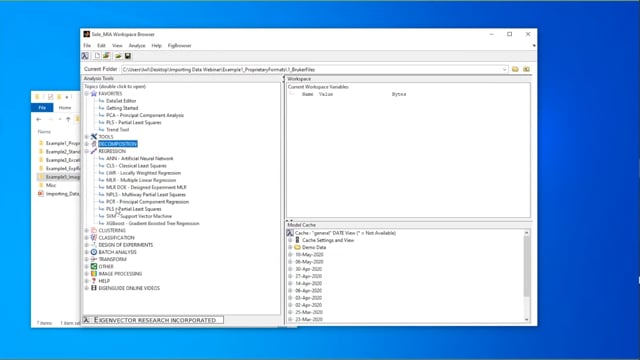This screenshot has width=640, height=360.
Task: Open the File menu in Workspace Browser
Action: tap(87, 46)
